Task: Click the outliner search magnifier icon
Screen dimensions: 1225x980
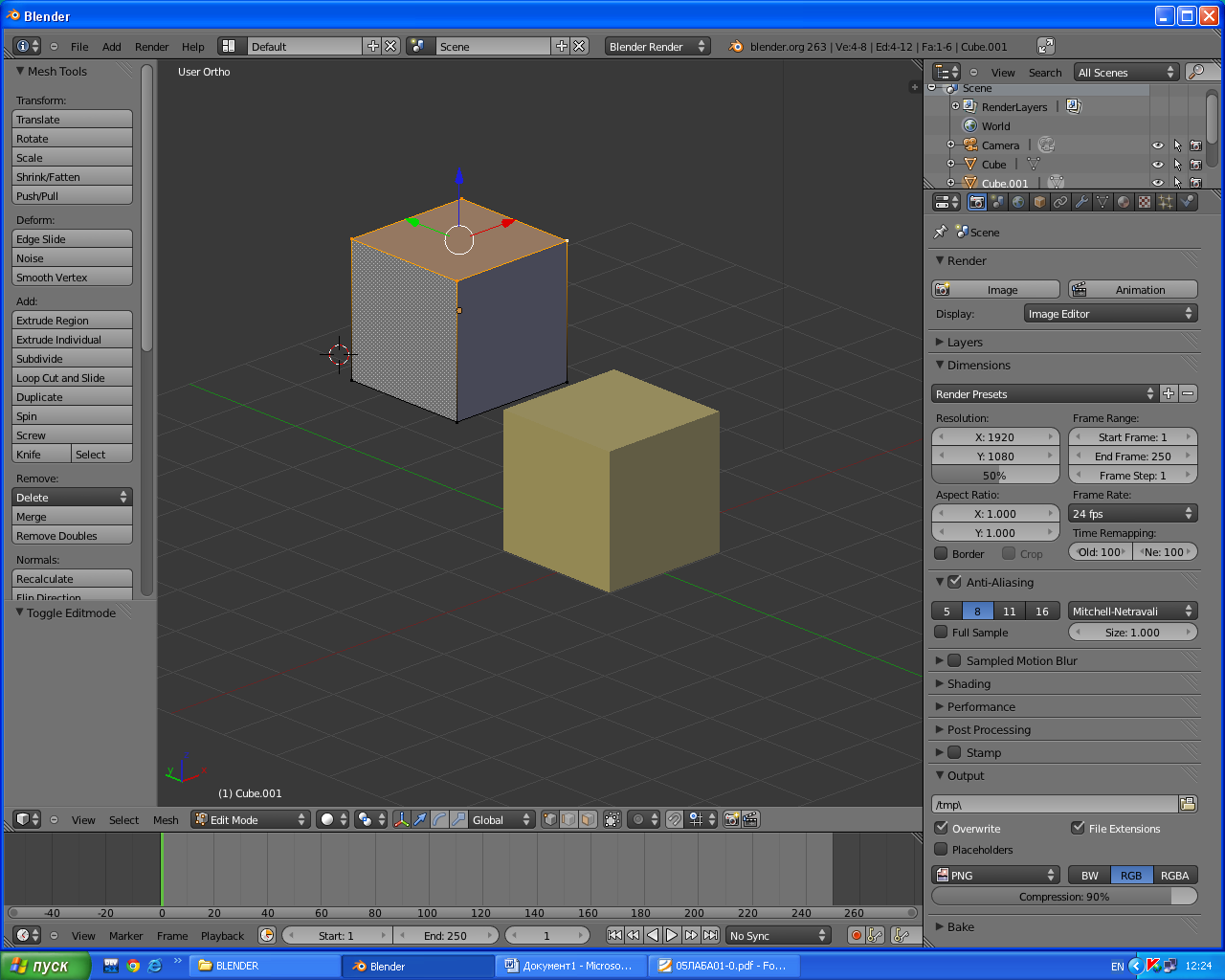Action: [1196, 72]
